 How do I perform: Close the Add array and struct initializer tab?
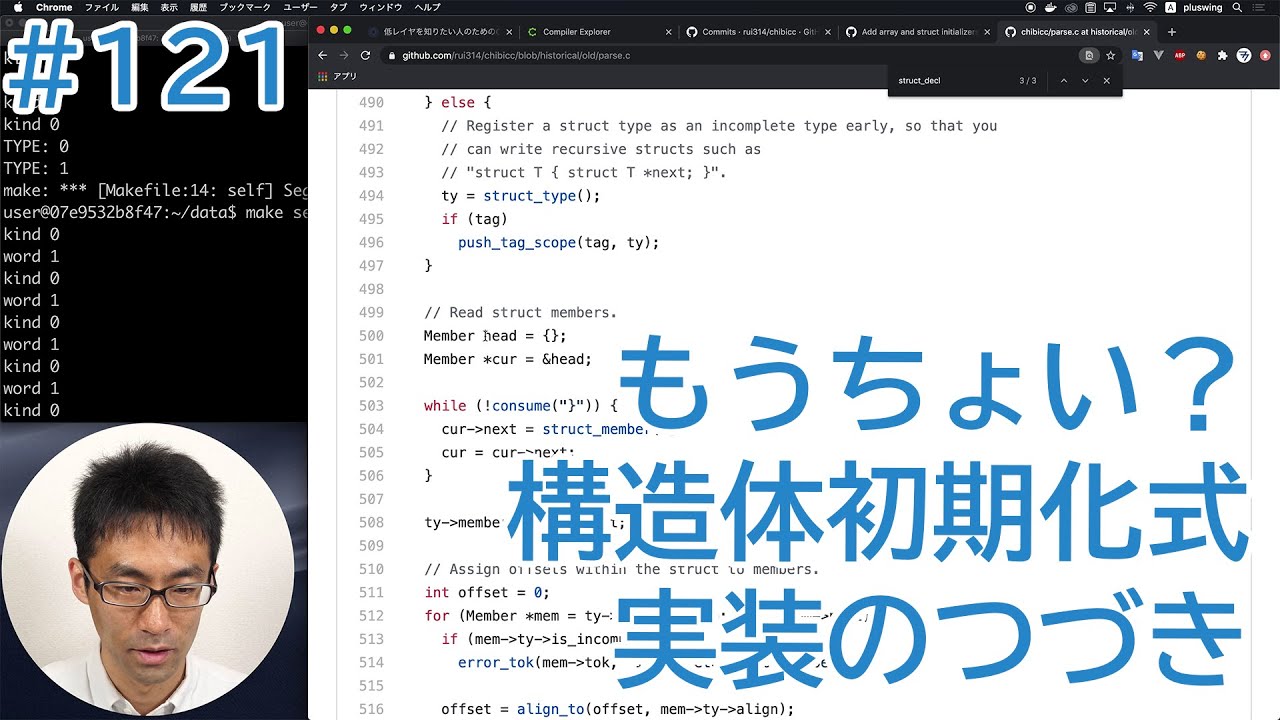(x=986, y=32)
